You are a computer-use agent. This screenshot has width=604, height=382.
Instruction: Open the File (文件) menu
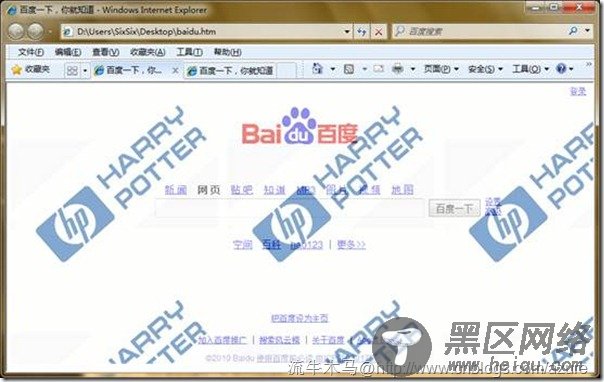[31, 52]
